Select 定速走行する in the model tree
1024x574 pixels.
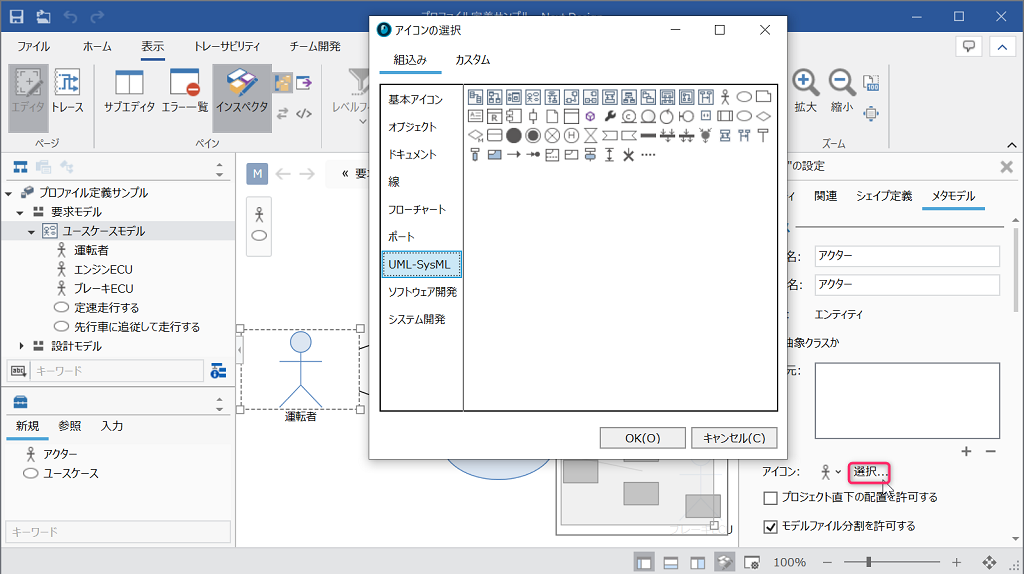coord(106,308)
